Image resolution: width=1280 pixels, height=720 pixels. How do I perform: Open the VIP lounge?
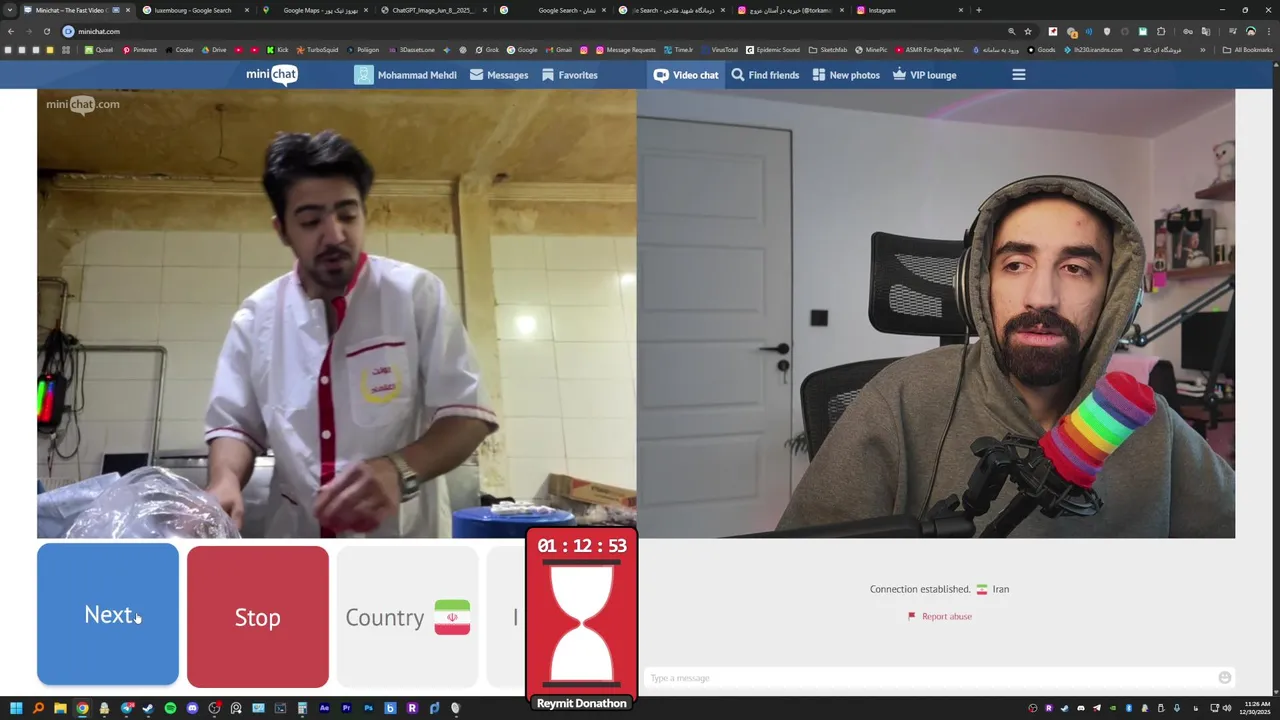(924, 75)
